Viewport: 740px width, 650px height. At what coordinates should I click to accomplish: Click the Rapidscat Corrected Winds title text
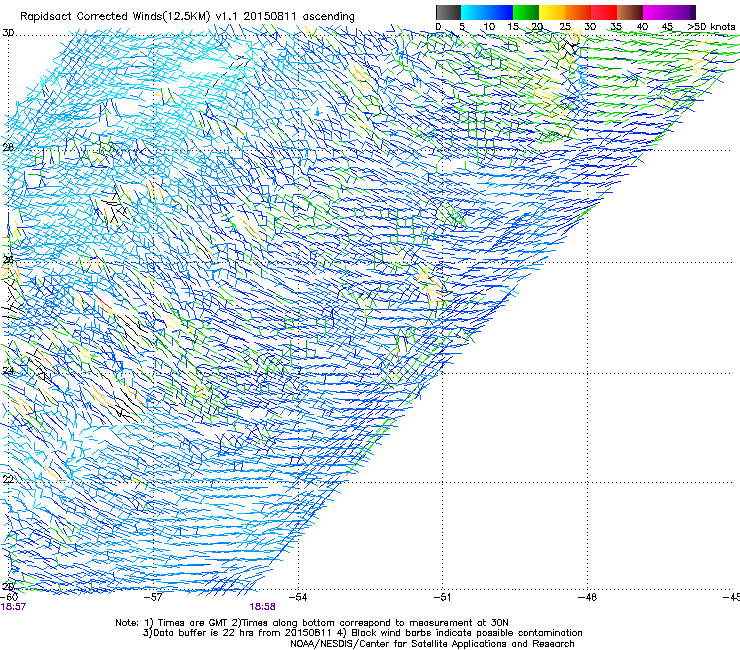[187, 16]
